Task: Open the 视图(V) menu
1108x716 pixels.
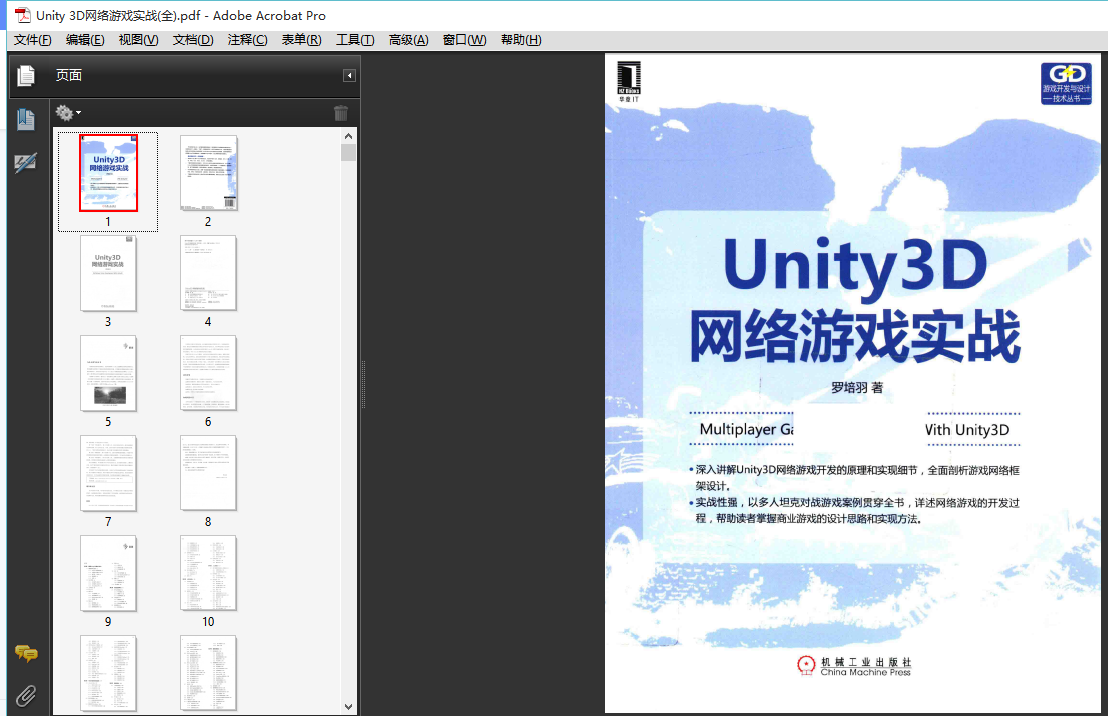Action: pos(138,40)
